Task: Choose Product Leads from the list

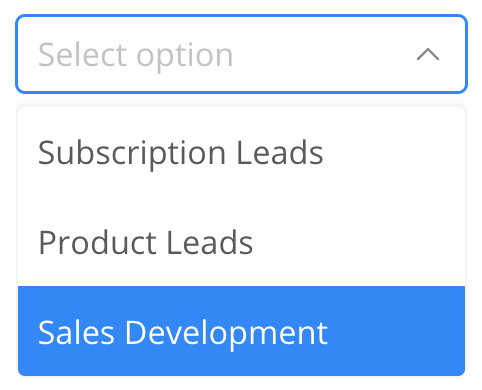Action: pyautogui.click(x=241, y=242)
